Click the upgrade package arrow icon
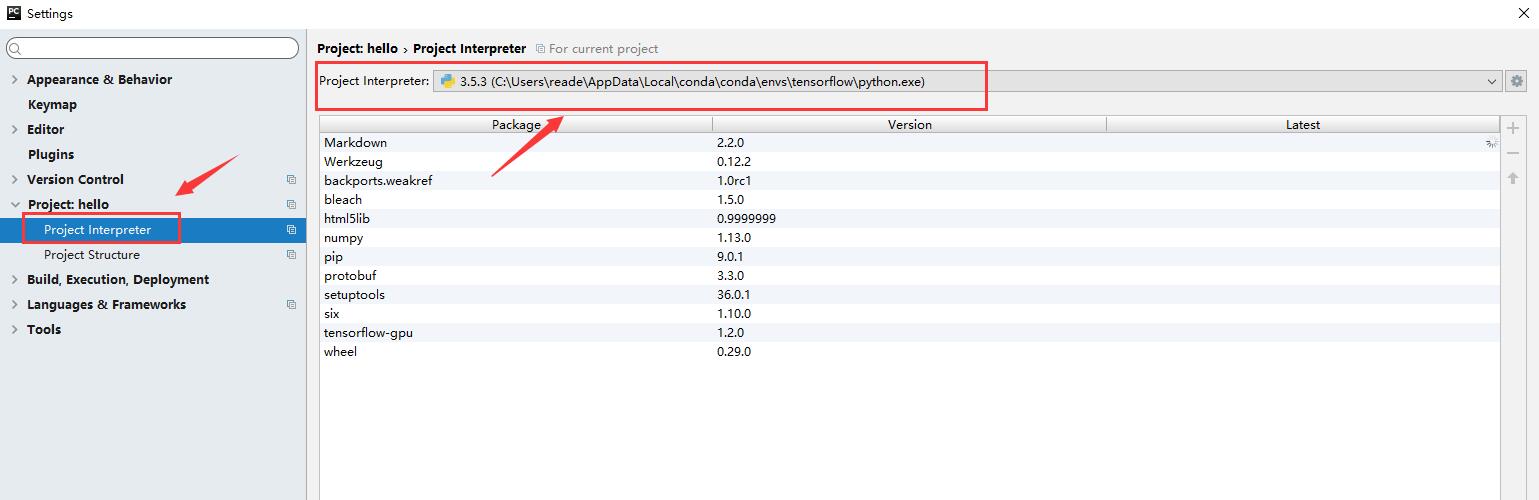 (x=1513, y=178)
